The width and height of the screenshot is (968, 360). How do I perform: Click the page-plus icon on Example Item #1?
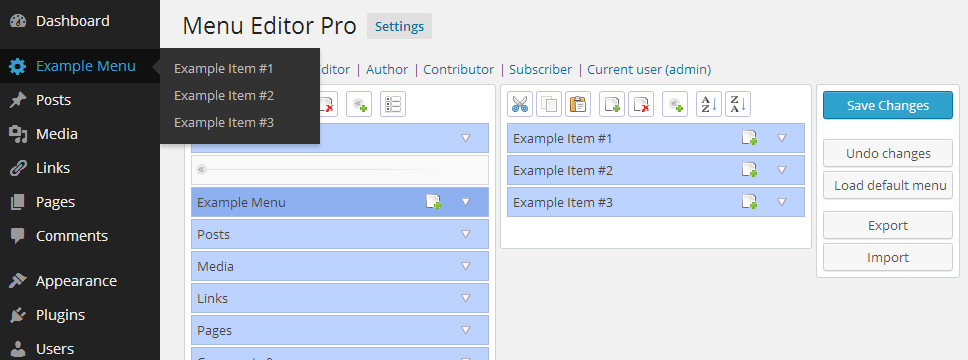pyautogui.click(x=749, y=138)
